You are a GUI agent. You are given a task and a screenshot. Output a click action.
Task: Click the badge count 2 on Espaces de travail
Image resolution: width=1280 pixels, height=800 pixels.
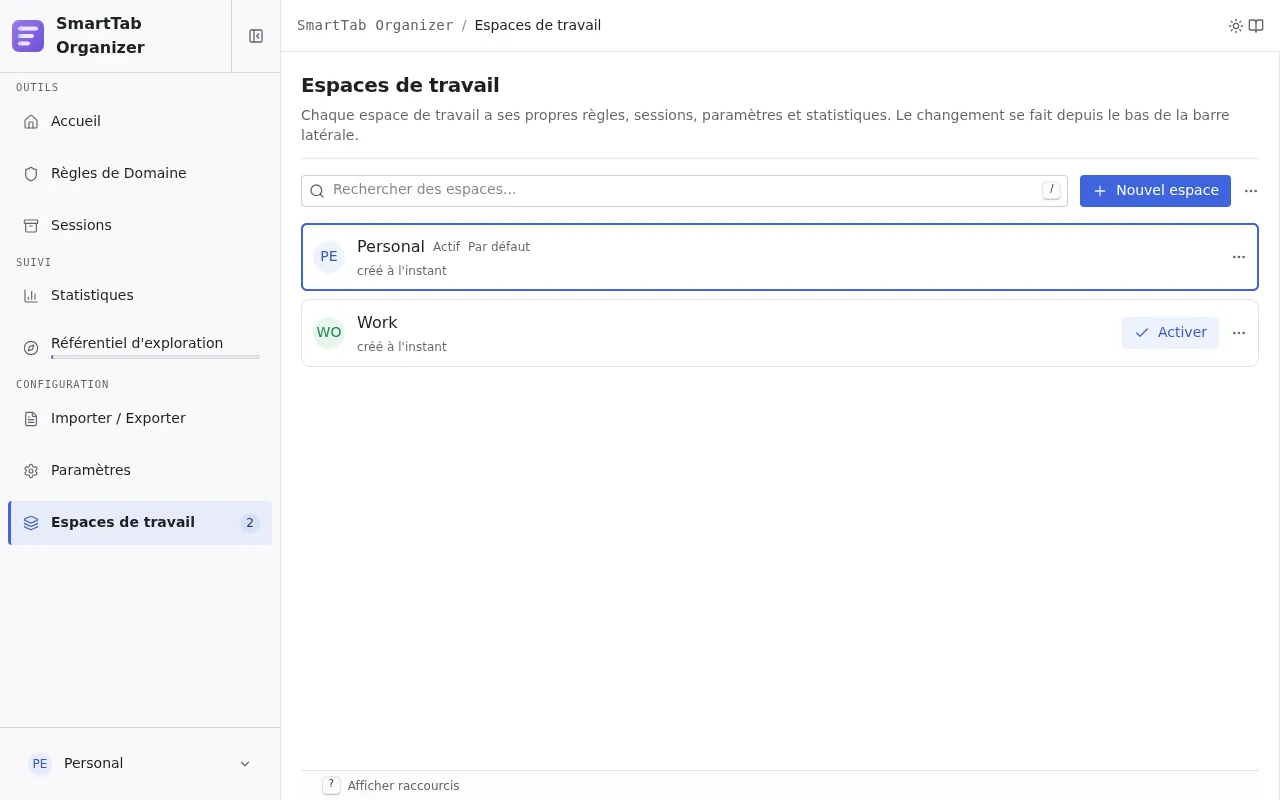[x=250, y=523]
